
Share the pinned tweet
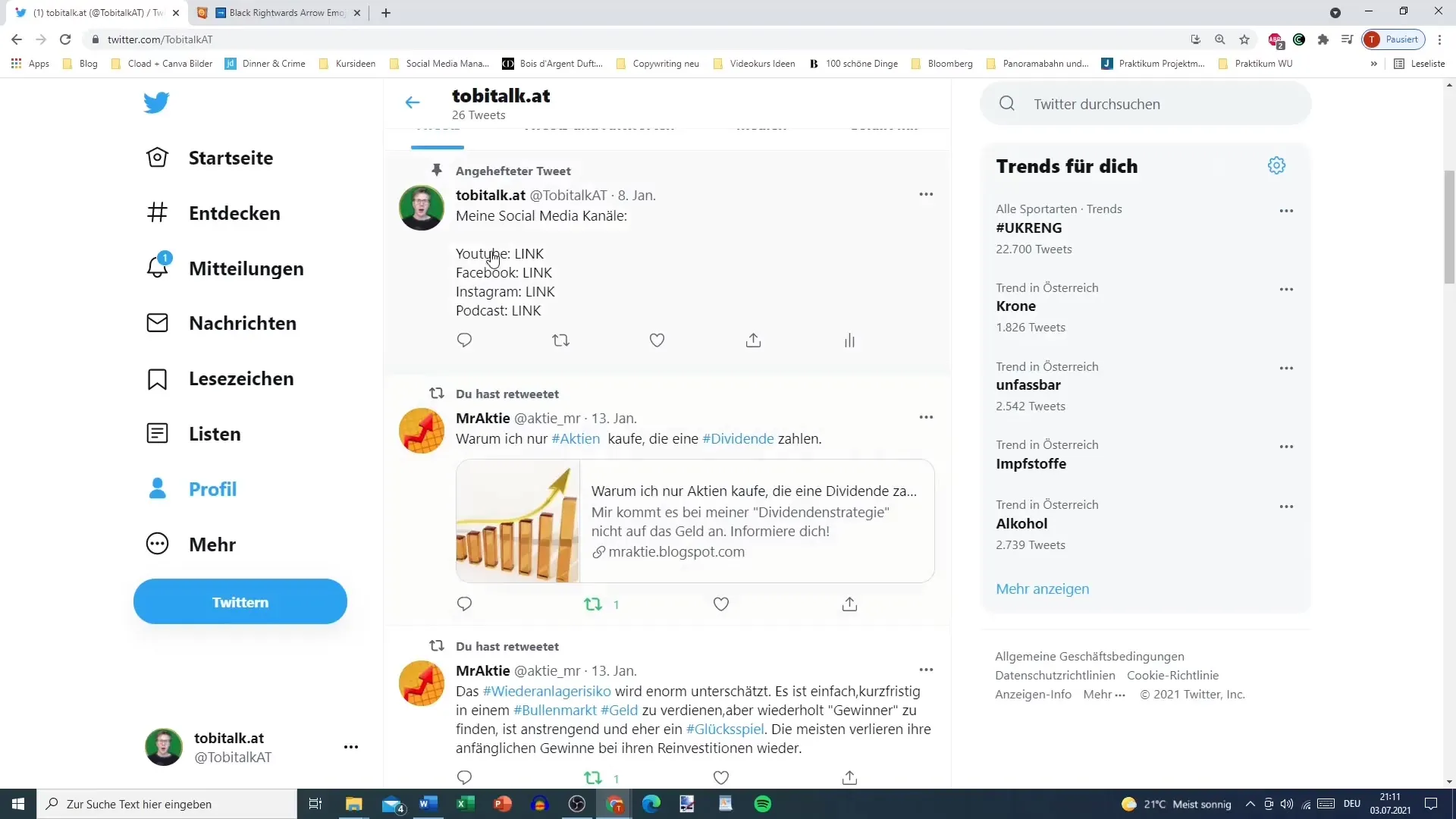pos(753,340)
